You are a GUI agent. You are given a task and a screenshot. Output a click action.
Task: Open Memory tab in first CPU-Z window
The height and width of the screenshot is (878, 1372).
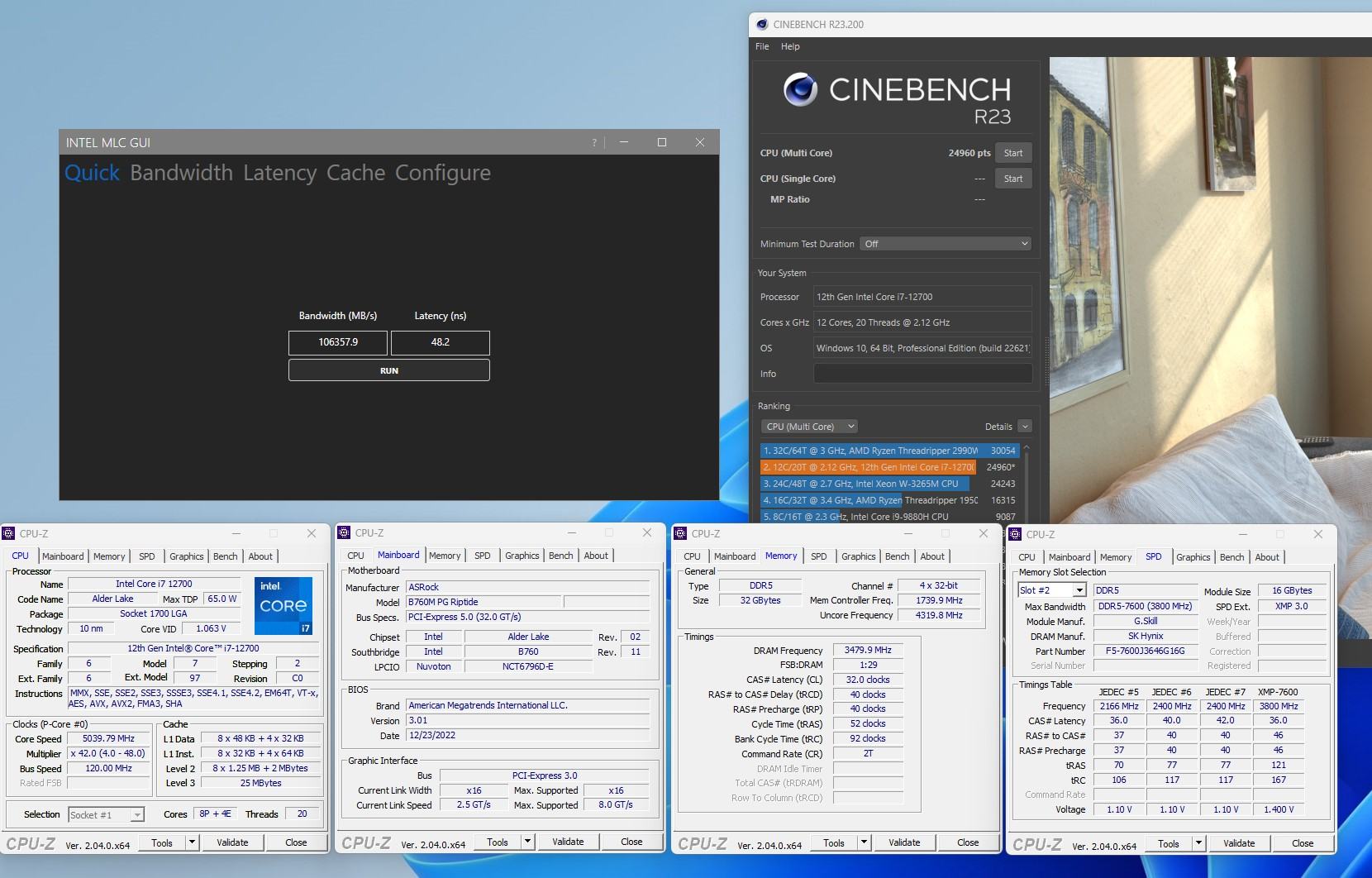(x=109, y=556)
